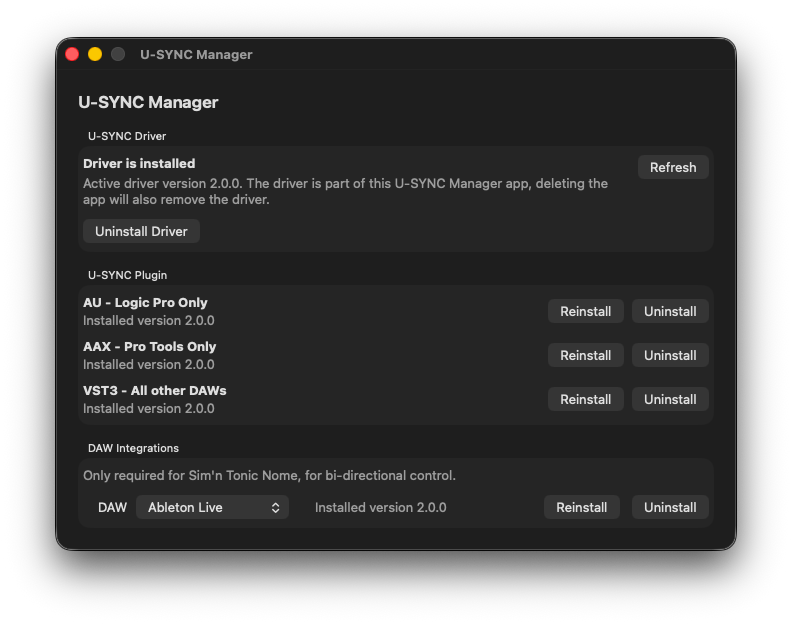Uninstall the DAW integration
This screenshot has height=624, width=792.
point(670,507)
